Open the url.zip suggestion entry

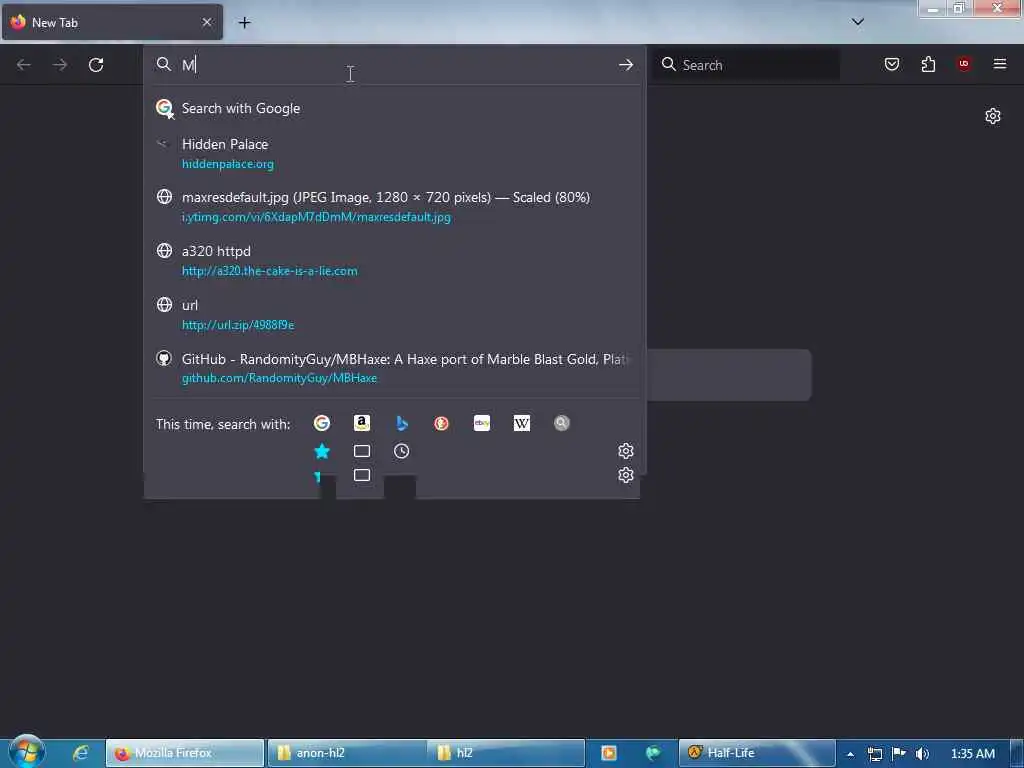pyautogui.click(x=394, y=314)
